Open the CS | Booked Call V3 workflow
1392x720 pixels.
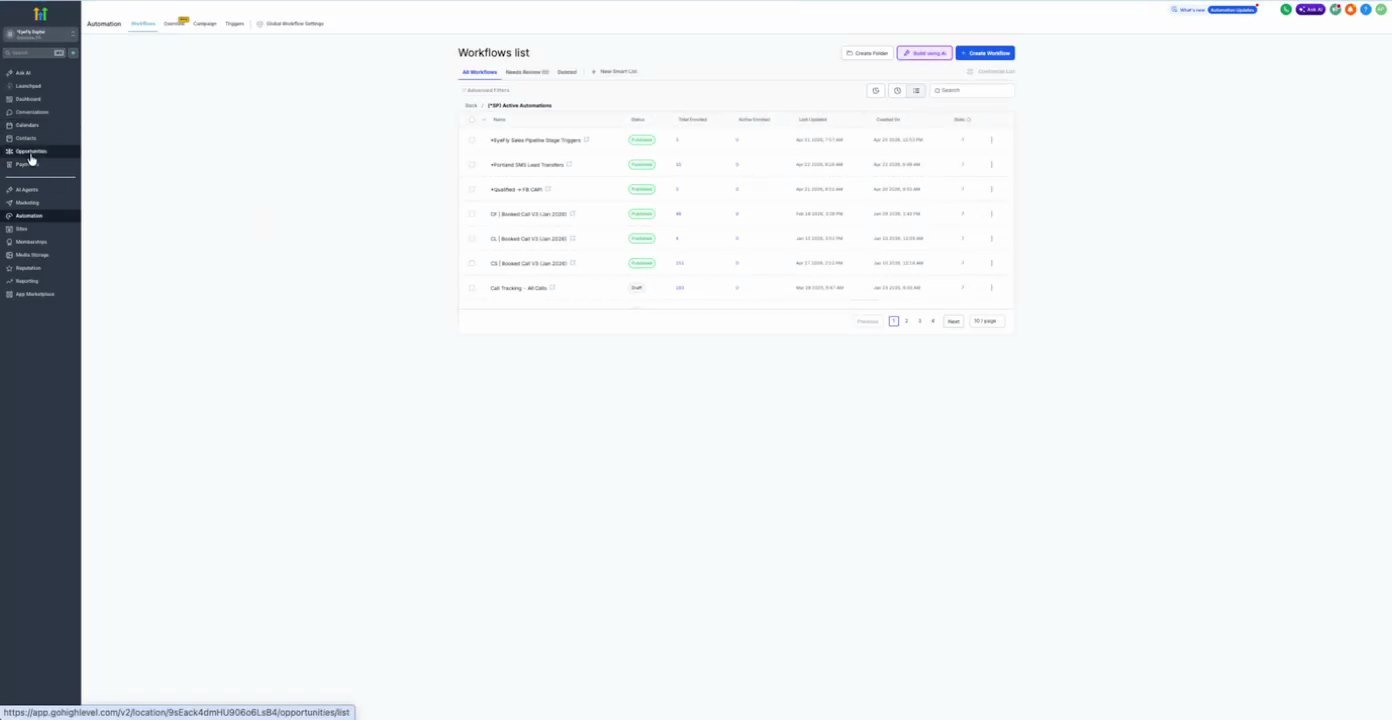pyautogui.click(x=528, y=264)
